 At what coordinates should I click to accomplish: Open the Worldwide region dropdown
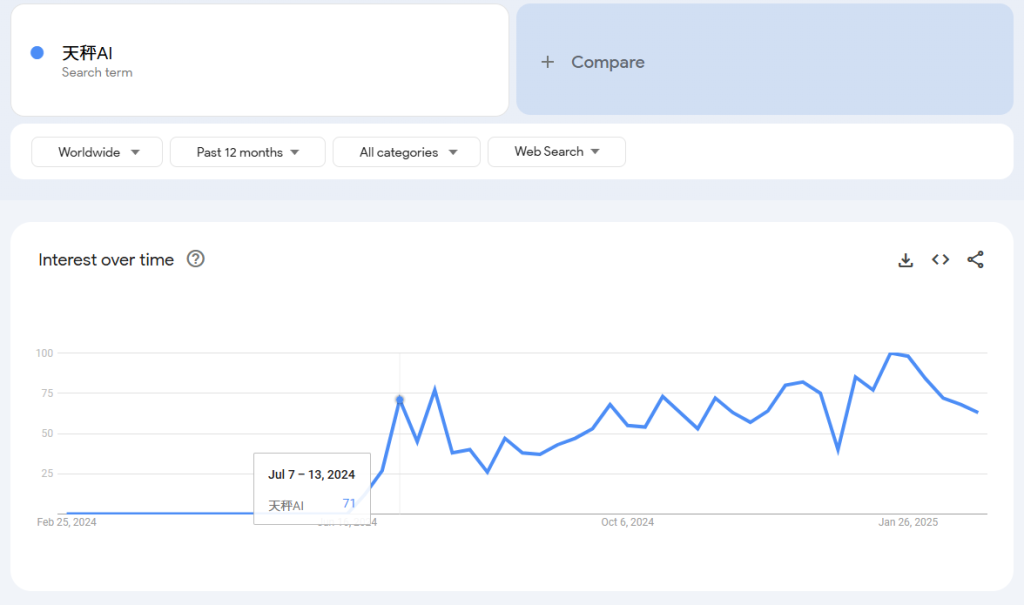click(x=98, y=152)
